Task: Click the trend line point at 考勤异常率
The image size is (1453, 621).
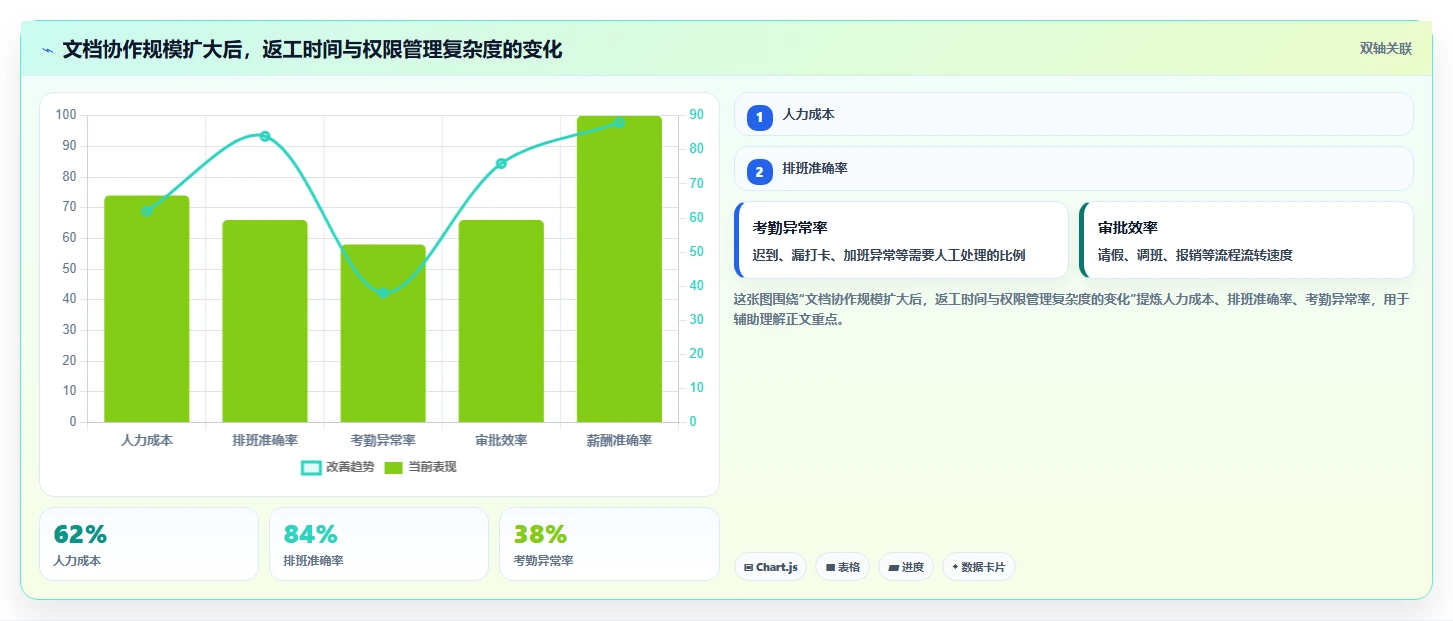Action: [383, 293]
